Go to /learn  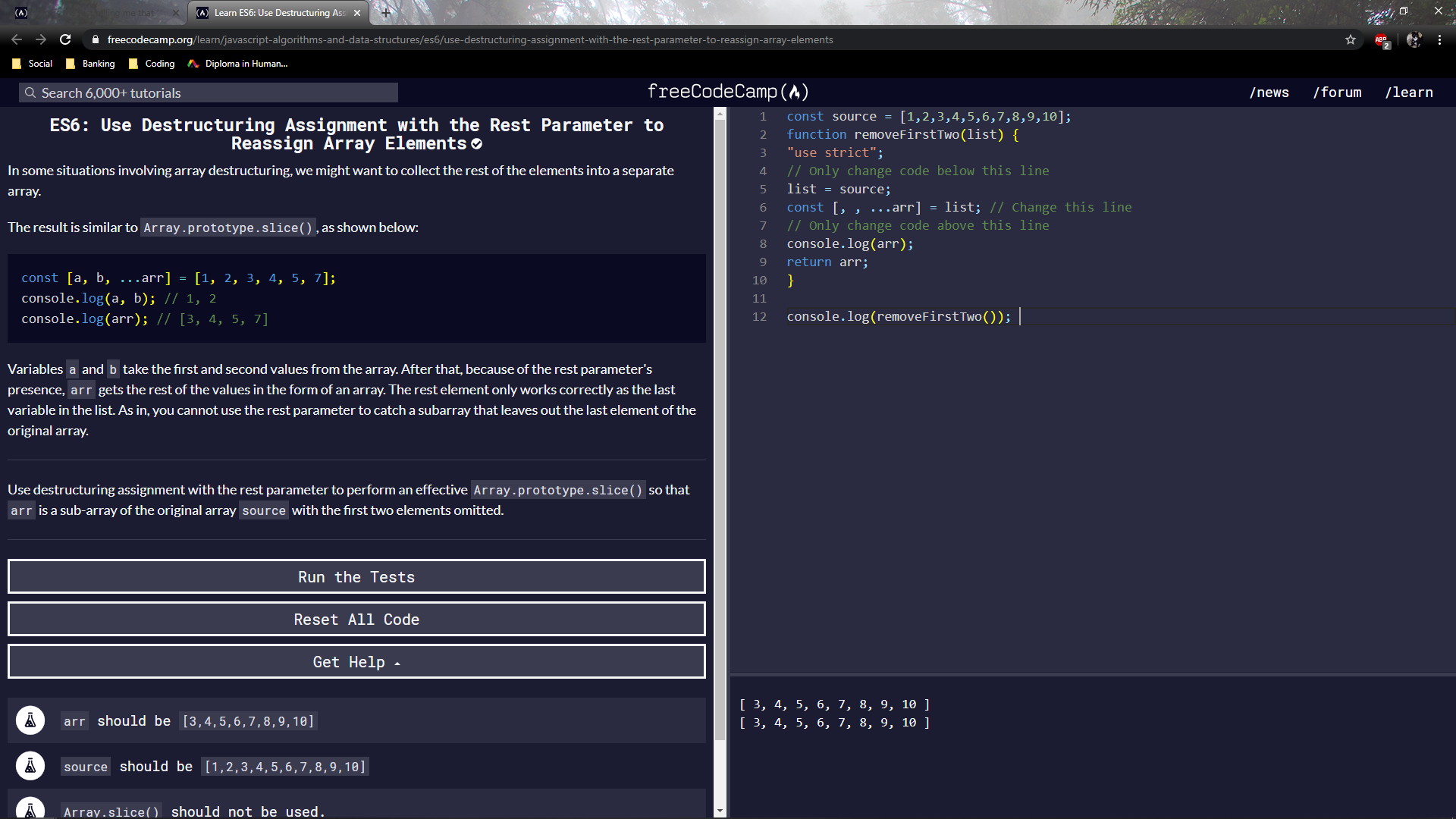(x=1409, y=93)
